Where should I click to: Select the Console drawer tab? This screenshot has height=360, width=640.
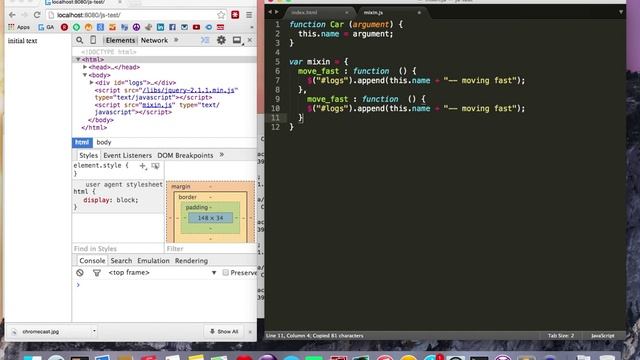92,261
